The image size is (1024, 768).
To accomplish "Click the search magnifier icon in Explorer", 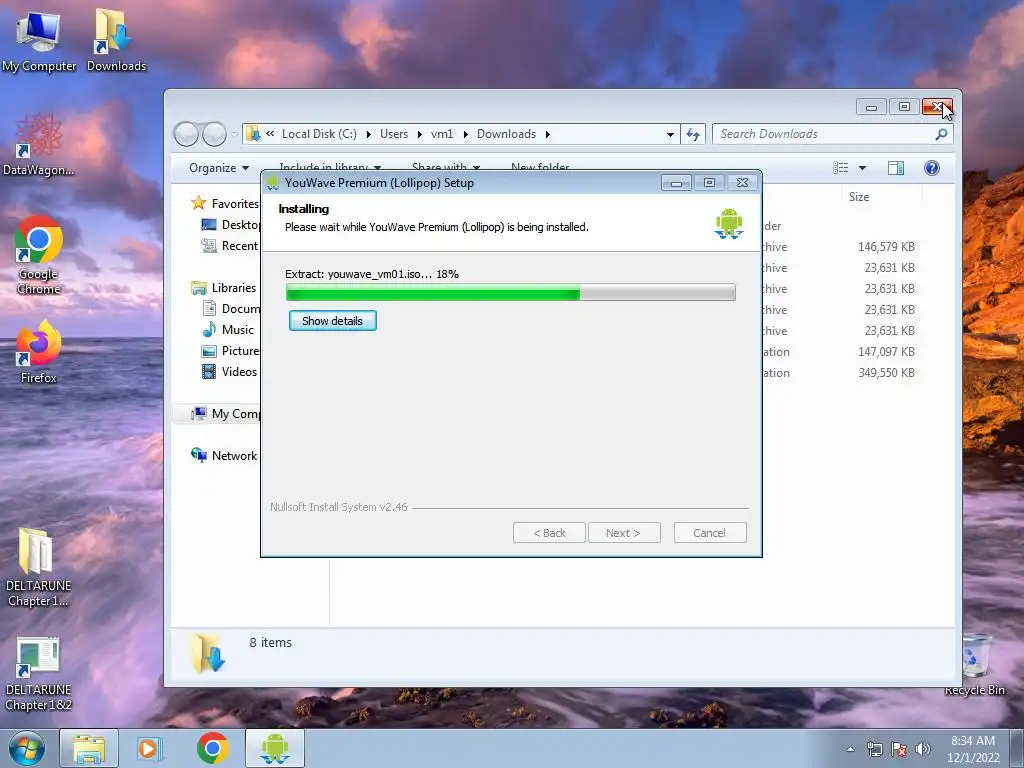I will (941, 134).
